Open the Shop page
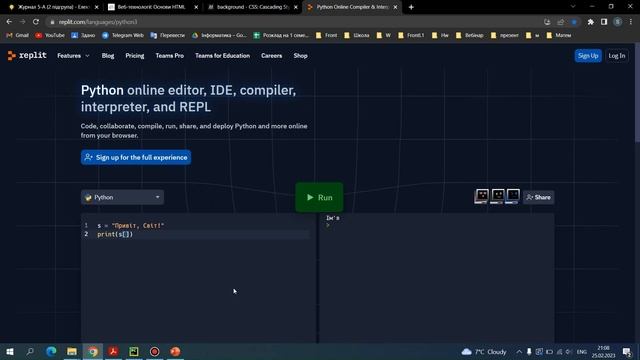 click(300, 56)
